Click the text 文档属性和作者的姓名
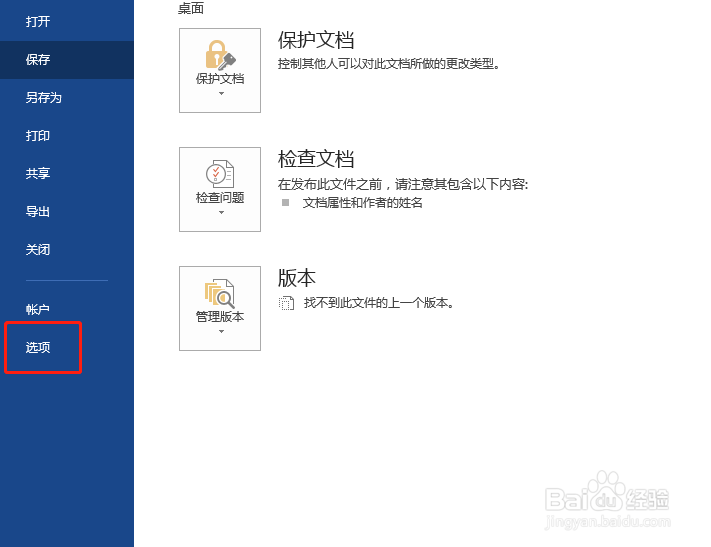The image size is (711, 547). 362,203
